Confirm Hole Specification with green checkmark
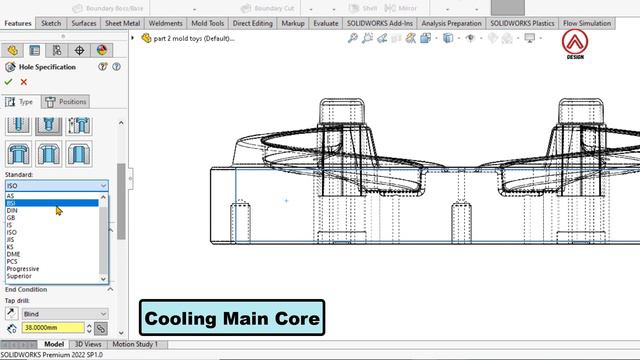The height and width of the screenshot is (360, 640). point(8,82)
